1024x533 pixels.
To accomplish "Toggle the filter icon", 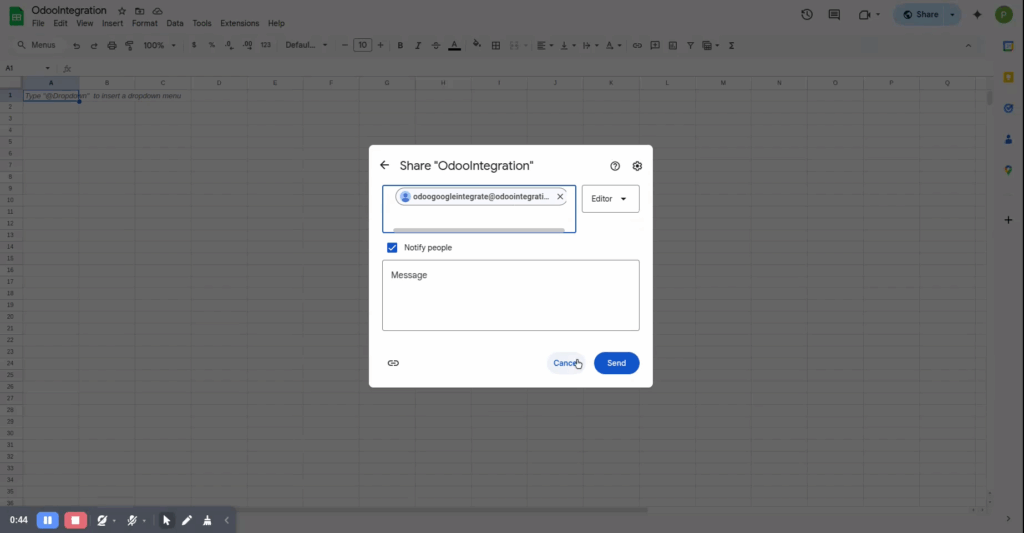I will (x=690, y=46).
